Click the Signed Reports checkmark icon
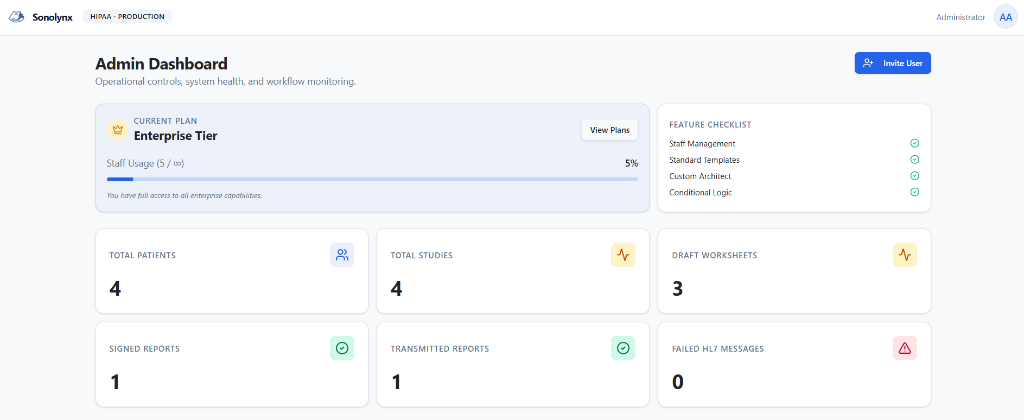This screenshot has width=1024, height=420. pyautogui.click(x=342, y=348)
